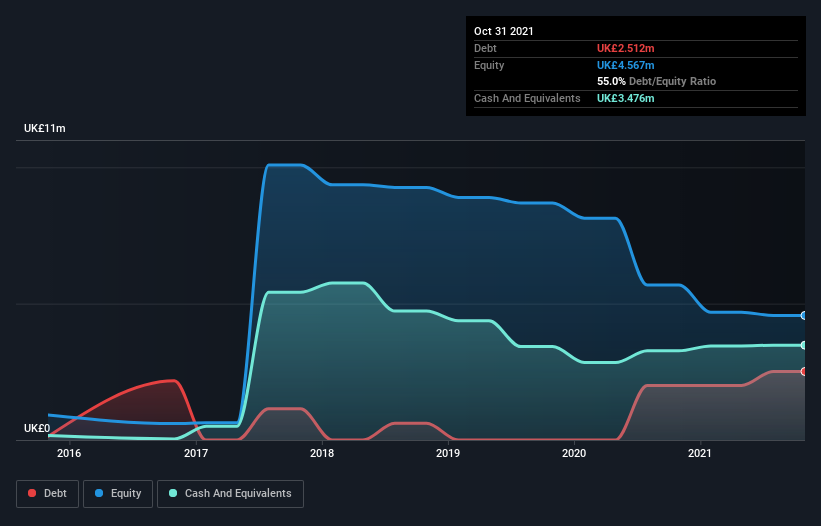Toggle the Debt legend button

coord(47,494)
